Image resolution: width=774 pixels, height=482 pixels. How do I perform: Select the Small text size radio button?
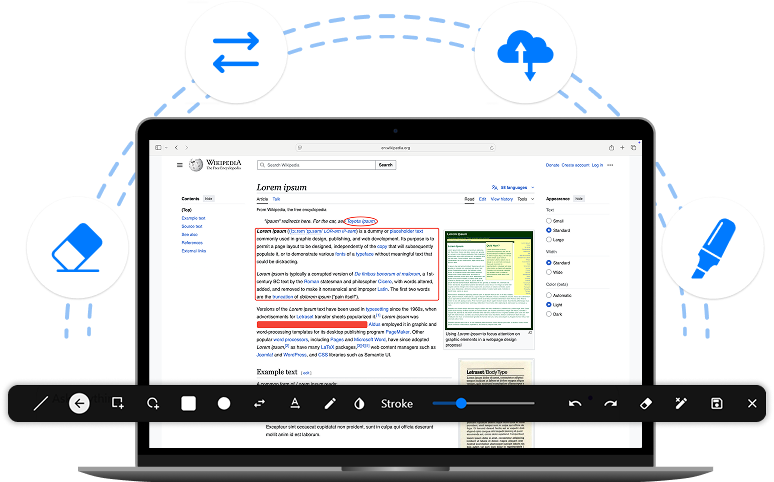point(549,221)
